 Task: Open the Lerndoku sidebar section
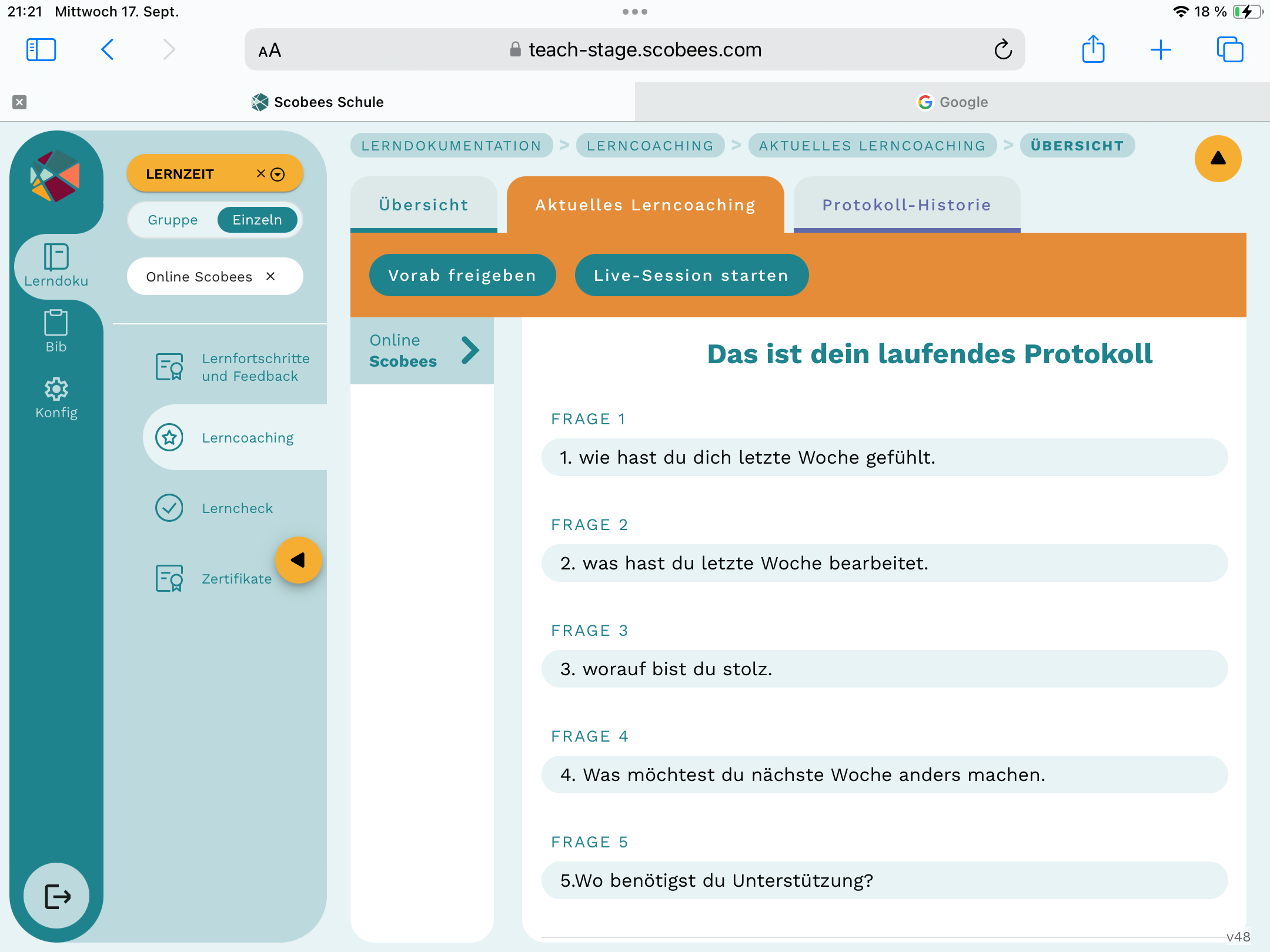pyautogui.click(x=56, y=266)
